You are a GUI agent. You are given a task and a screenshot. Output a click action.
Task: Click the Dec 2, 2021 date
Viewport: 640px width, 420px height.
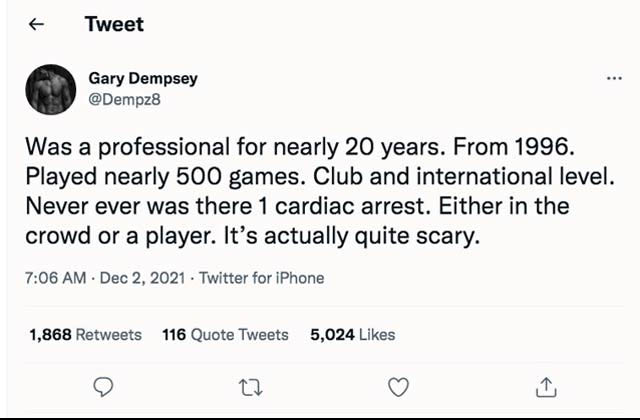[142, 278]
